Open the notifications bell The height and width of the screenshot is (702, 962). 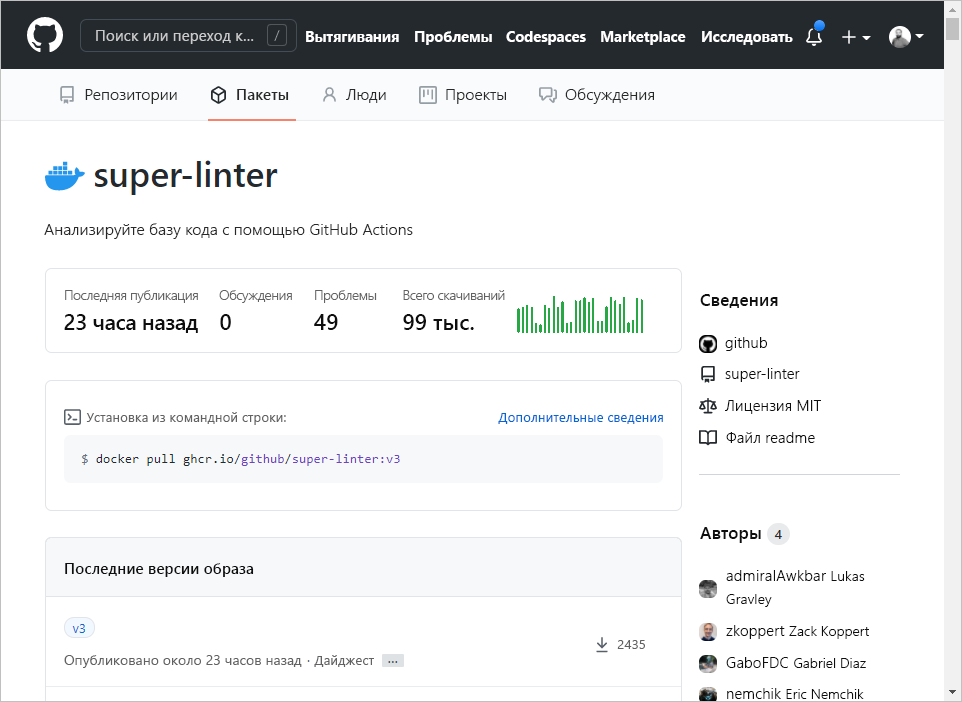[814, 36]
